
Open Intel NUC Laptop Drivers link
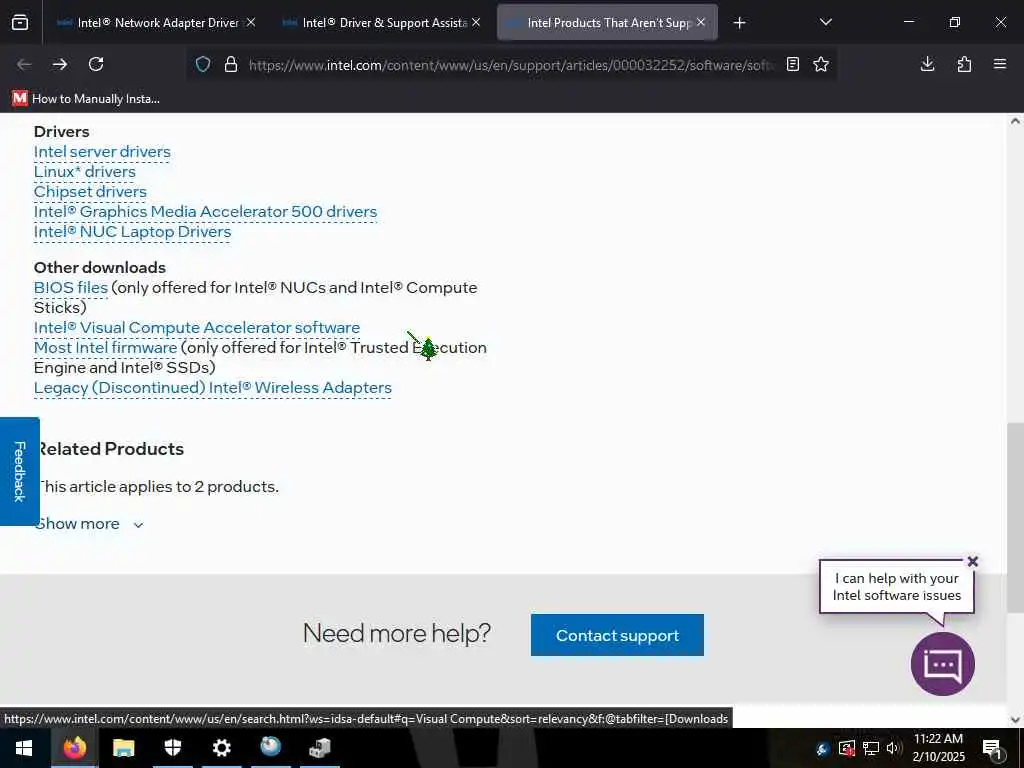click(x=133, y=232)
